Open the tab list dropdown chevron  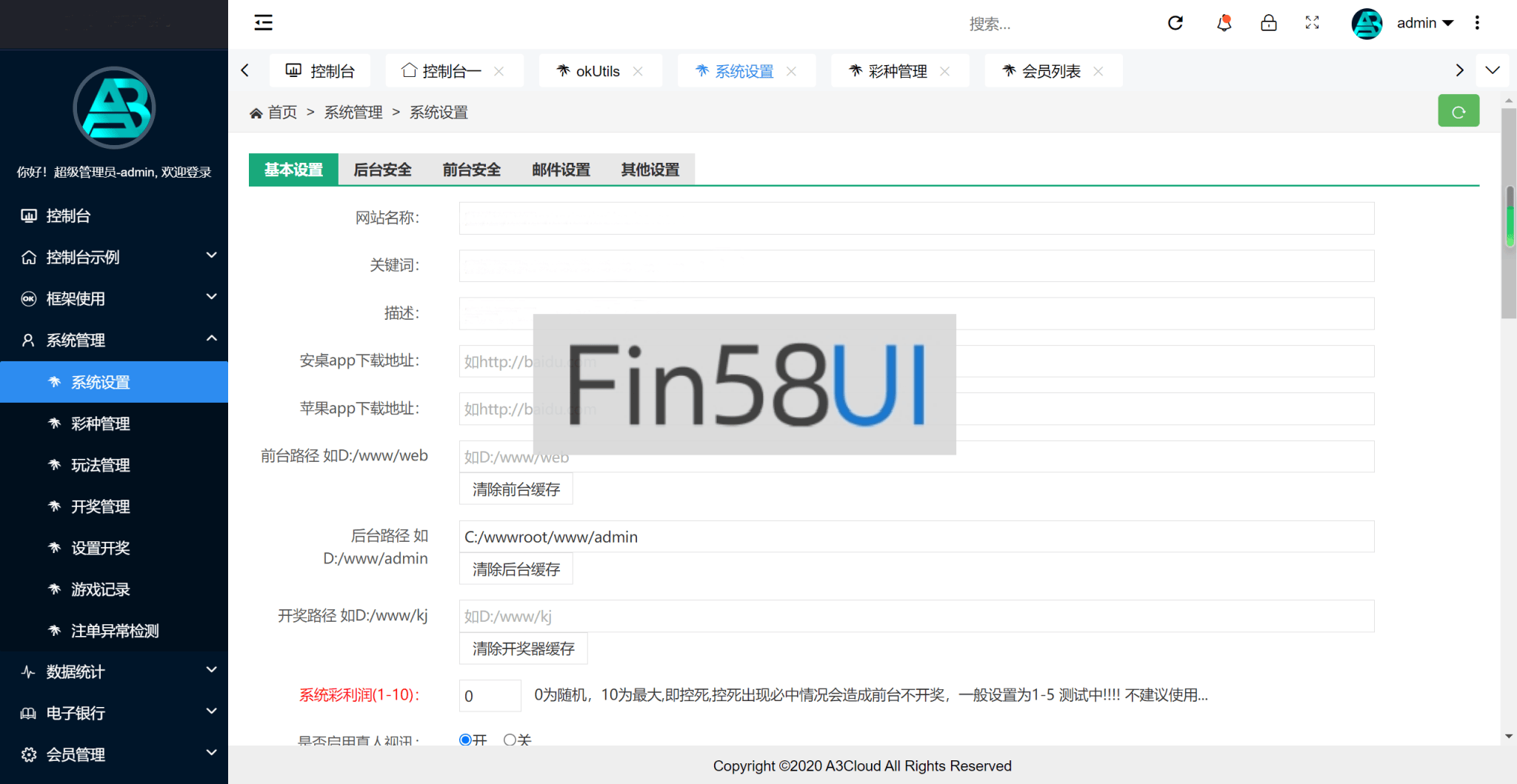1493,70
